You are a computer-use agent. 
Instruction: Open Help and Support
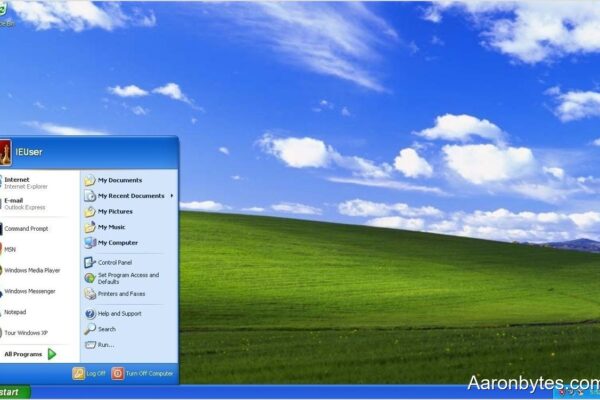pyautogui.click(x=90, y=313)
